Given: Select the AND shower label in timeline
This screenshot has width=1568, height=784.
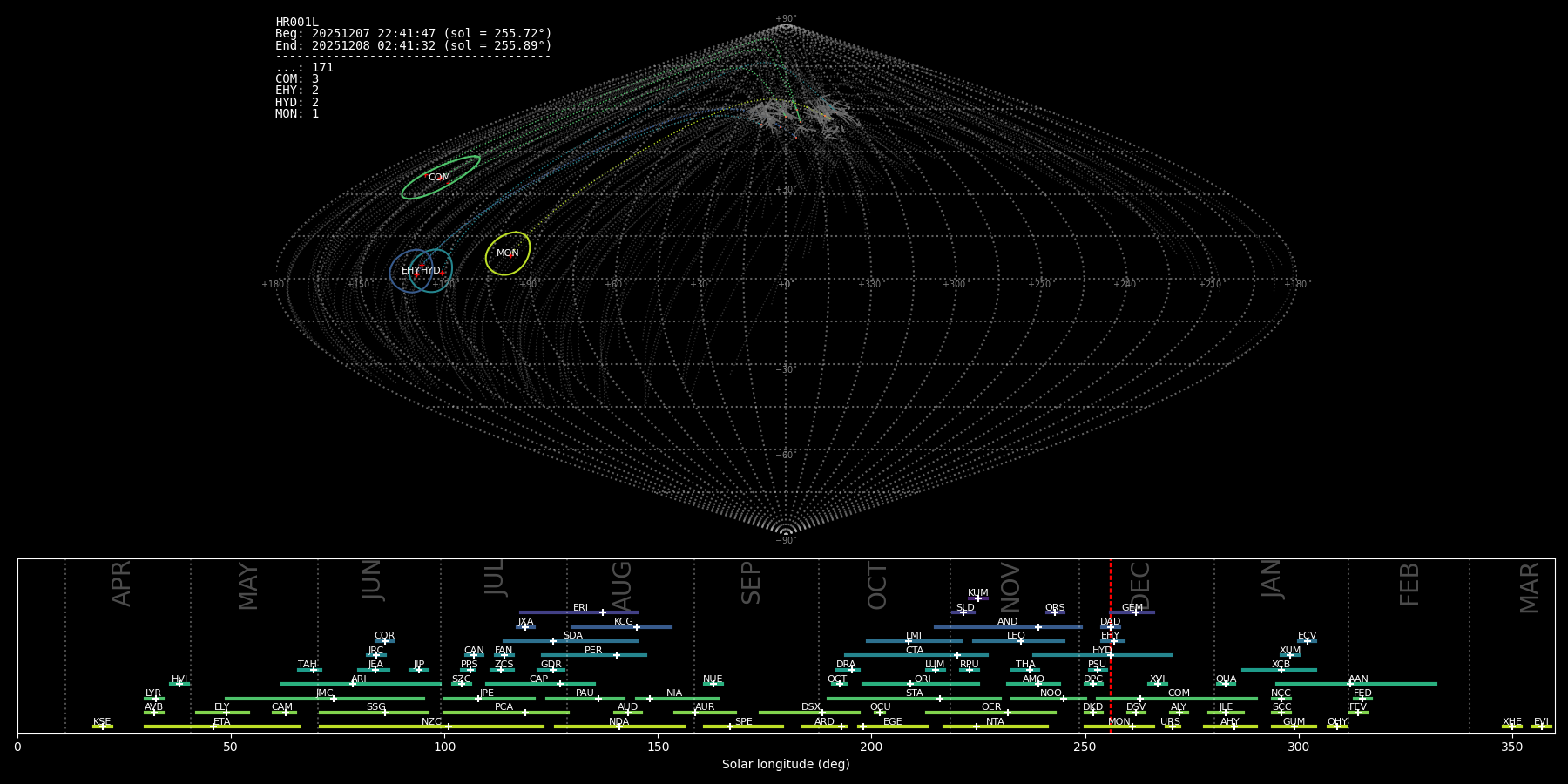Looking at the screenshot, I should 1008,622.
